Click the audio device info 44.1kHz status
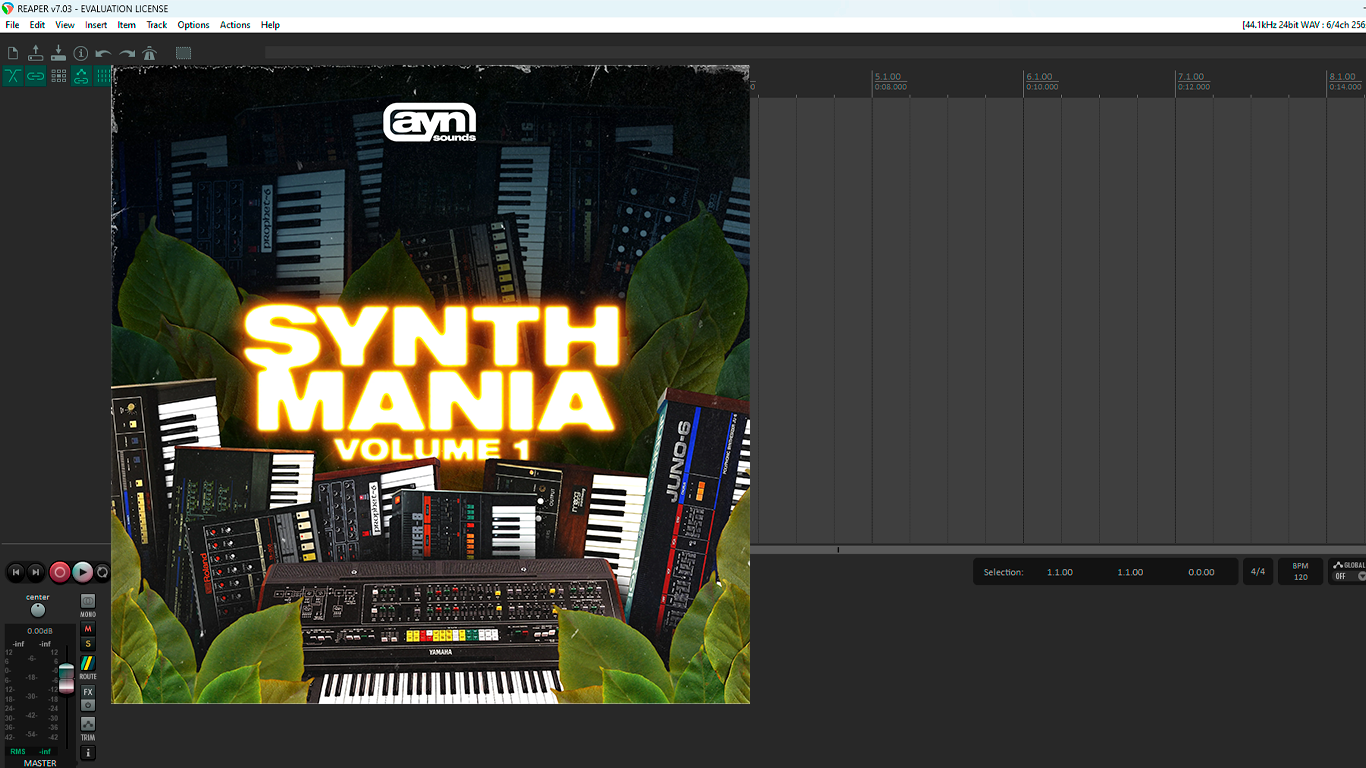The width and height of the screenshot is (1366, 768). click(x=1304, y=25)
